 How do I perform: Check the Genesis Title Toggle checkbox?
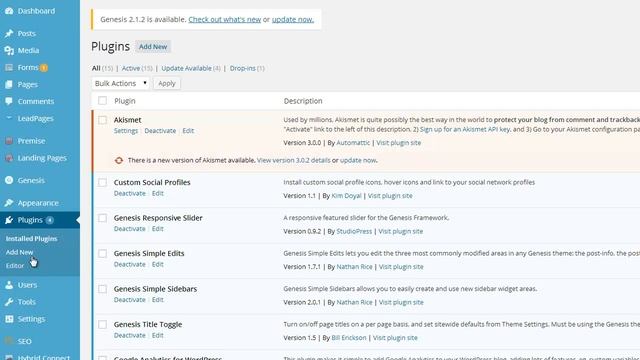102,324
